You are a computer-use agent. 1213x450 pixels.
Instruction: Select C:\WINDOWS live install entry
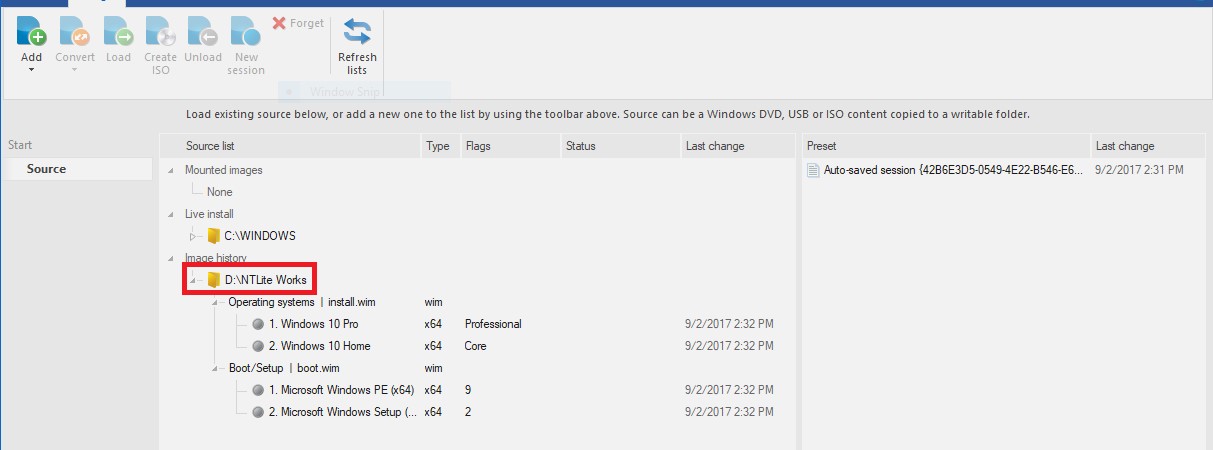coord(259,236)
